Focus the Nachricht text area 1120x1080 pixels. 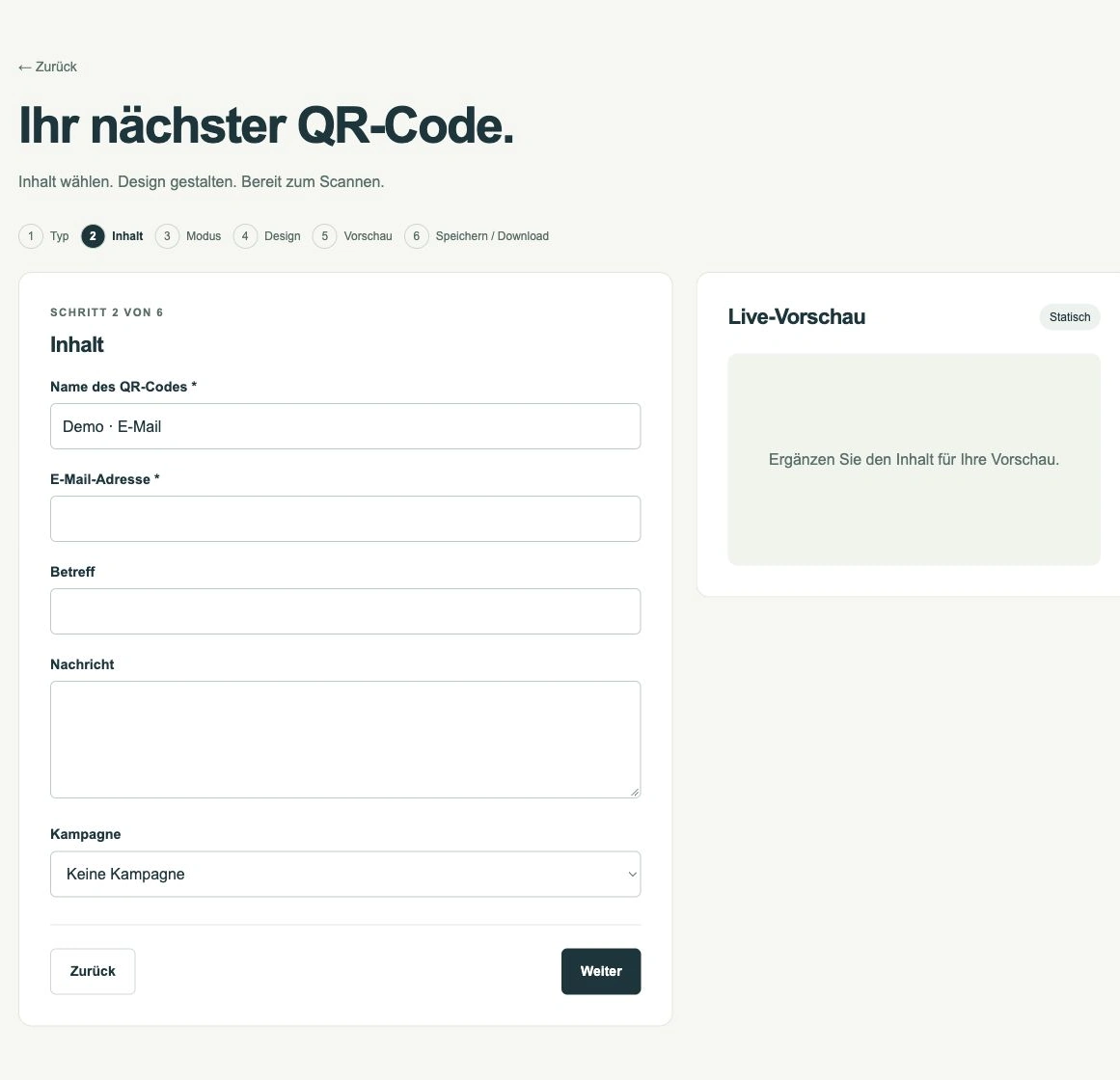(345, 740)
